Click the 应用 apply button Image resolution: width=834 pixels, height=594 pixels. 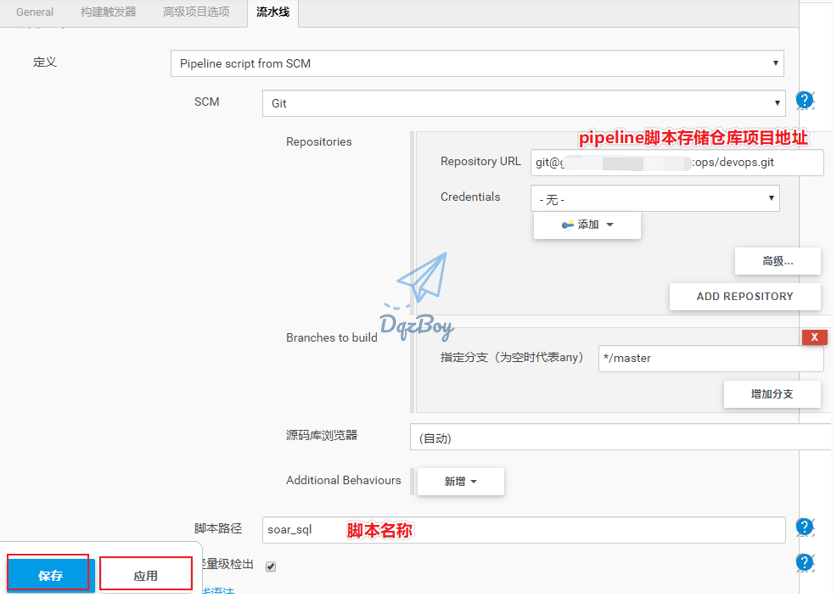146,575
